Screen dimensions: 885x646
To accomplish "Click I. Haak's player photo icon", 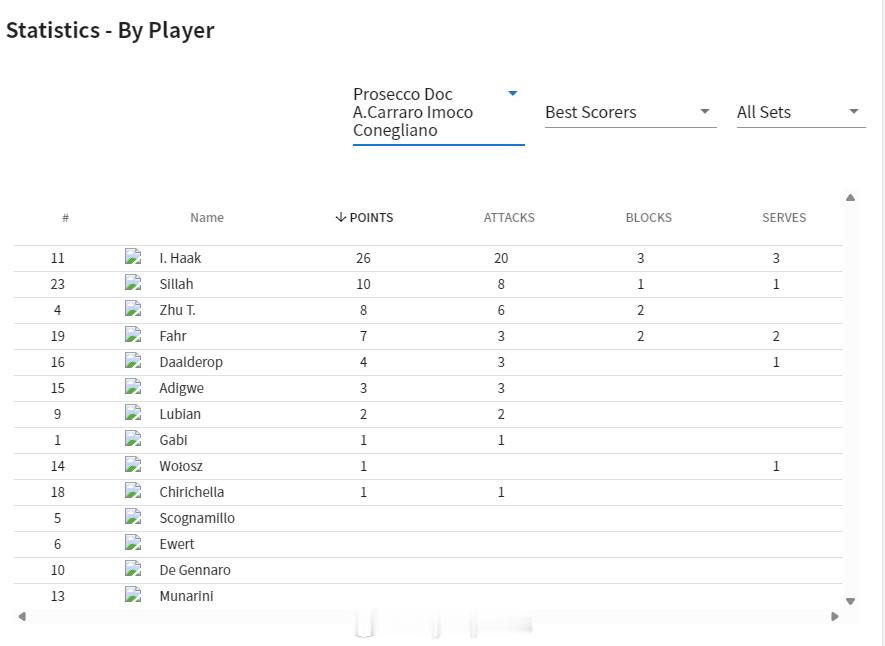I will 133,257.
